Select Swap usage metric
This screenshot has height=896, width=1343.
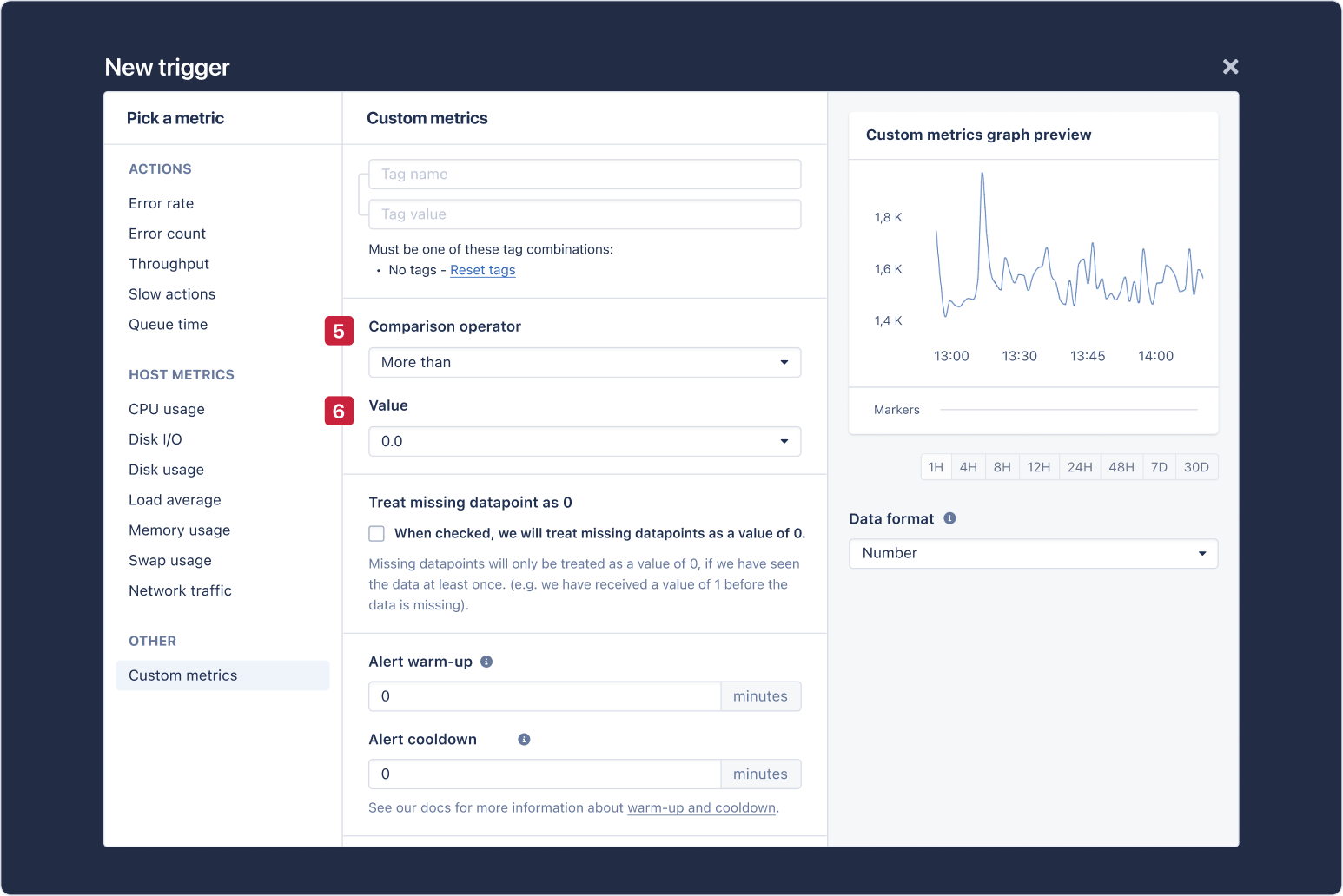(x=170, y=561)
